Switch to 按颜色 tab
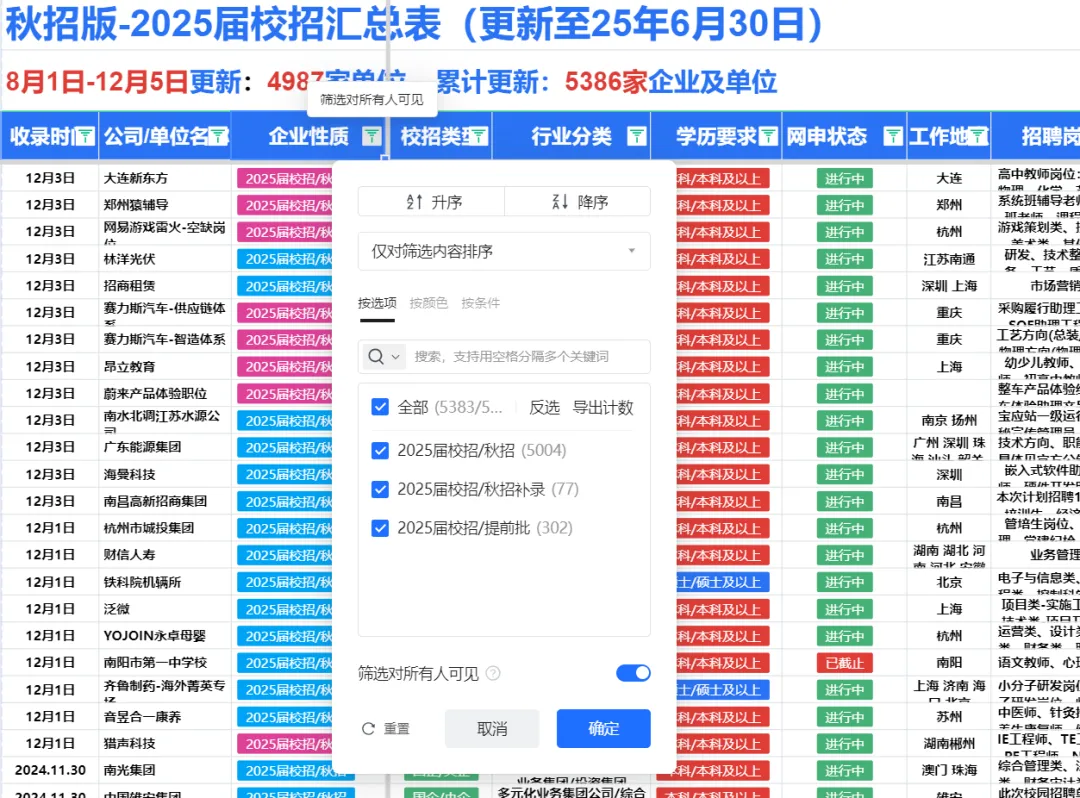1080x798 pixels. pyautogui.click(x=428, y=303)
